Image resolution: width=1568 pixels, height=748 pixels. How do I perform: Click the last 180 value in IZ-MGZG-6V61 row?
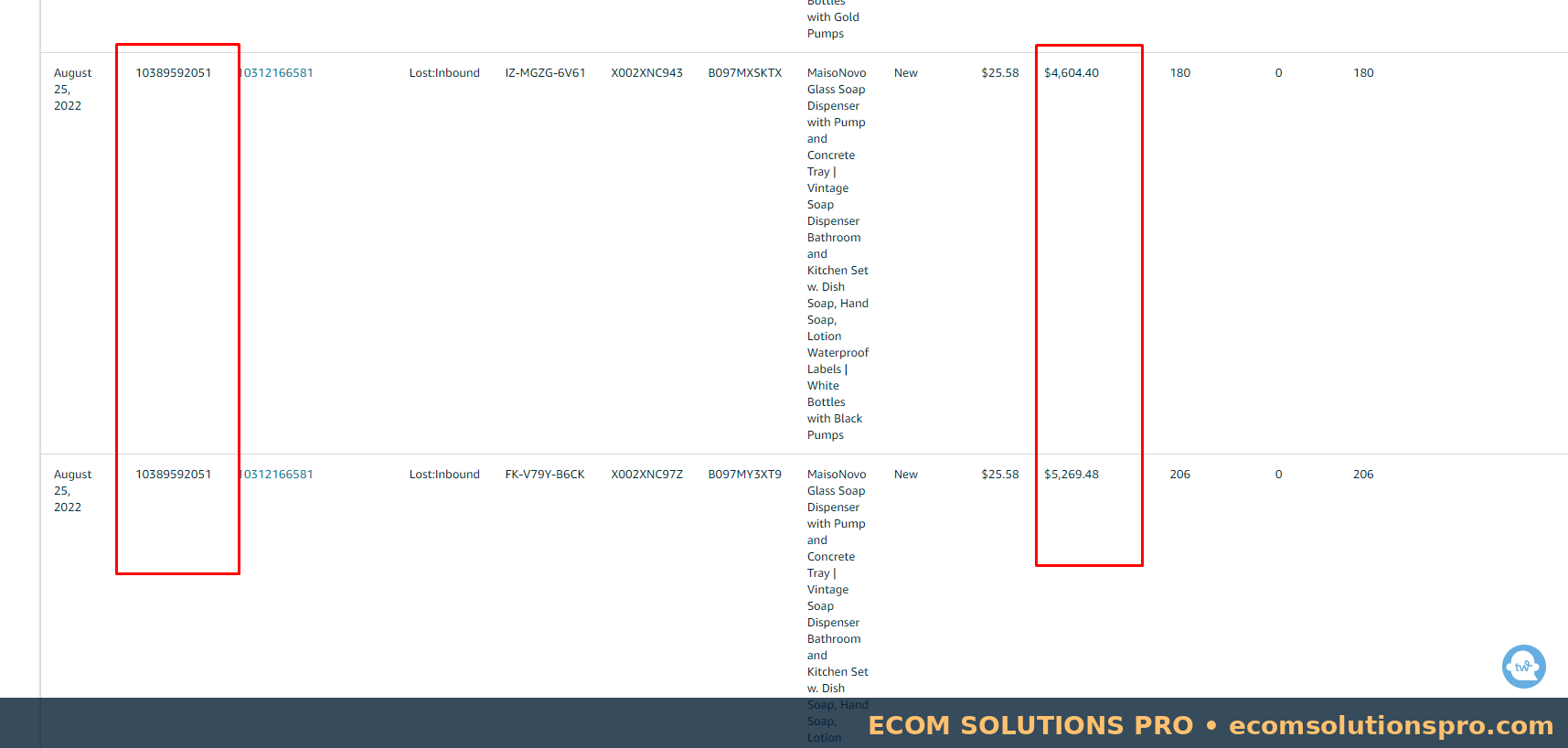point(1363,73)
